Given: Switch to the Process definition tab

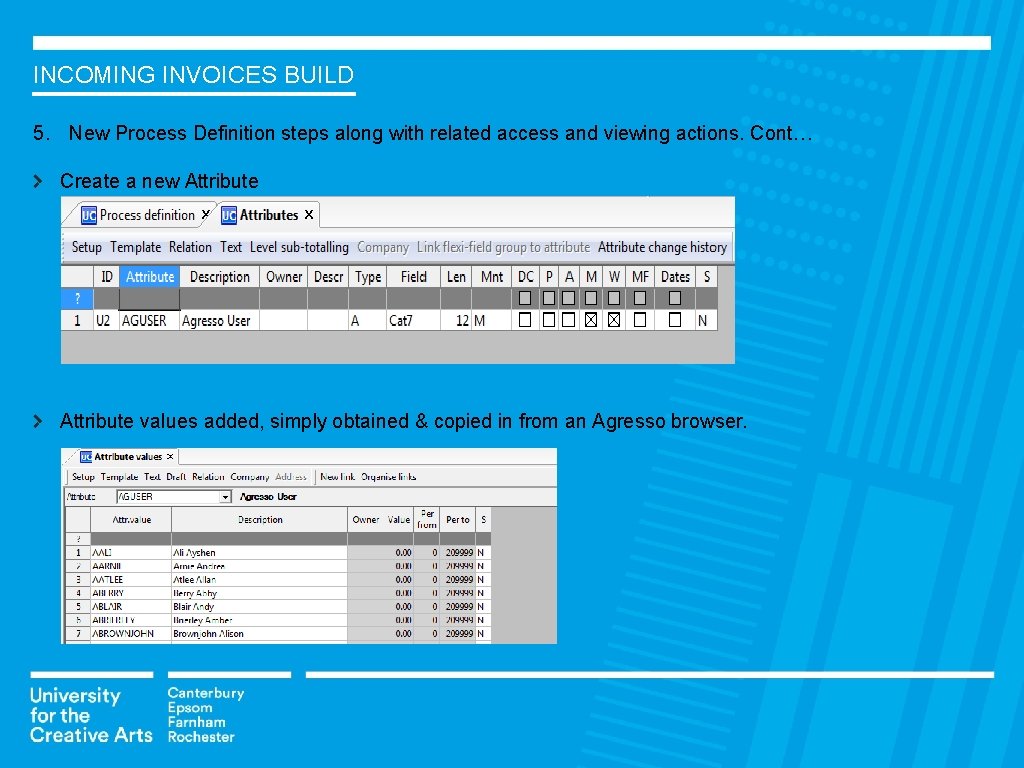Looking at the screenshot, I should click(146, 212).
